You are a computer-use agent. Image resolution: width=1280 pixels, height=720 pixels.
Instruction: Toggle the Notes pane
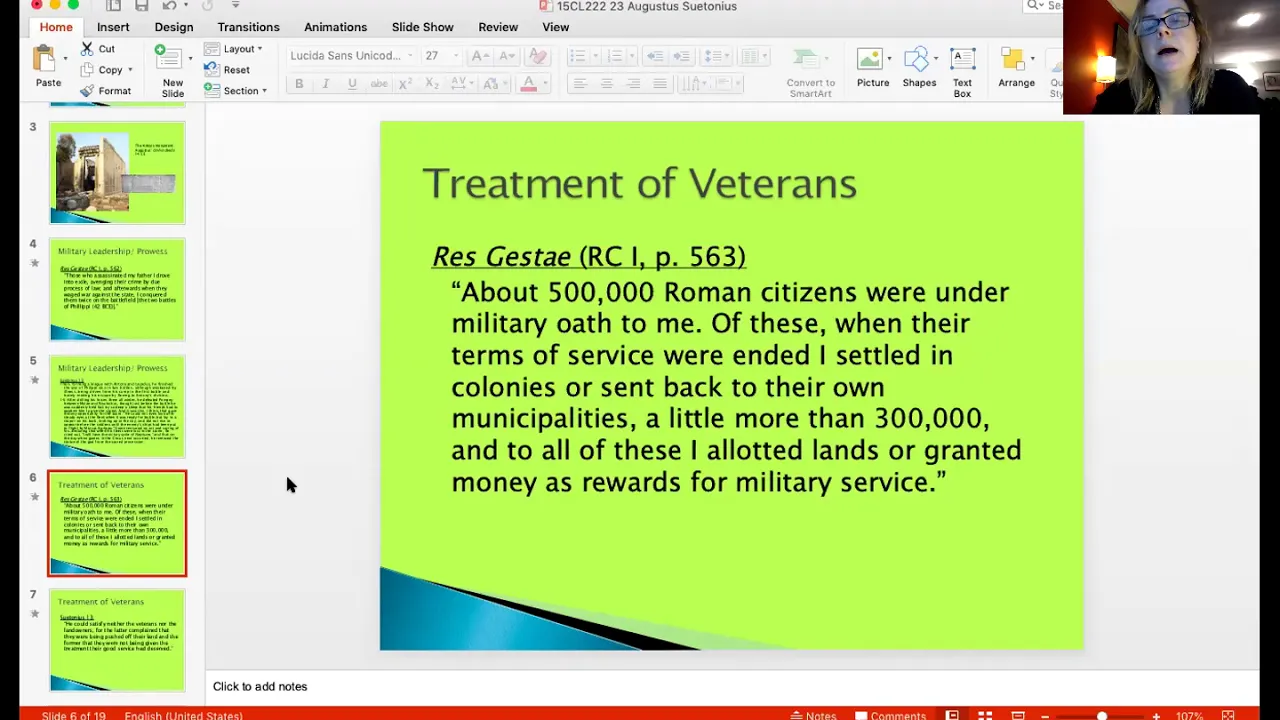tap(813, 715)
